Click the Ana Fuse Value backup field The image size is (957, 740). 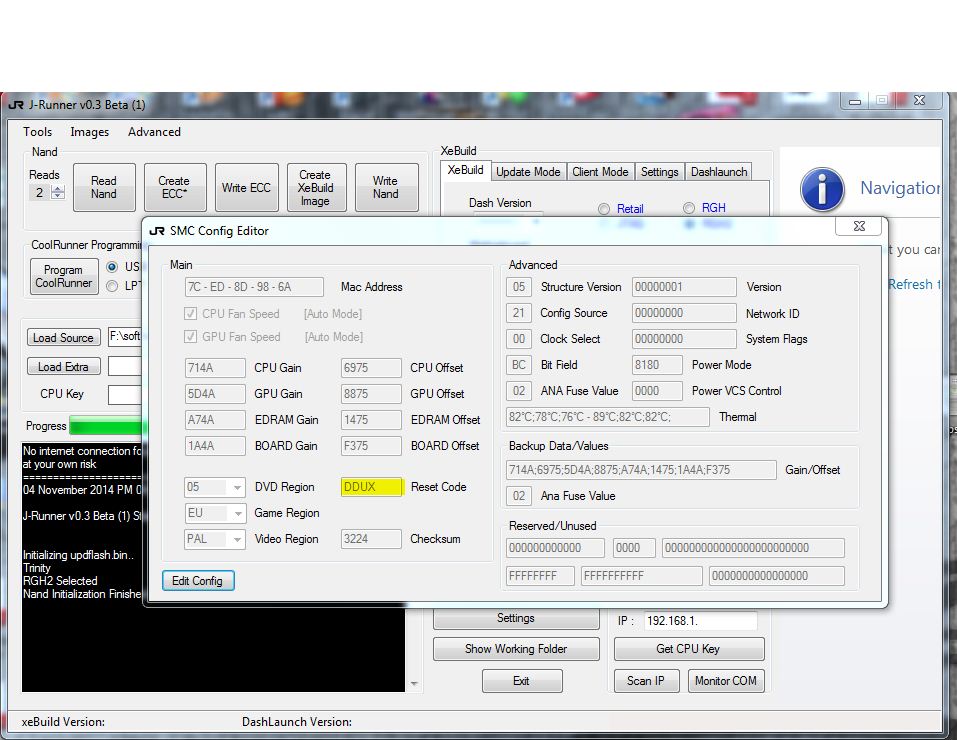[519, 496]
